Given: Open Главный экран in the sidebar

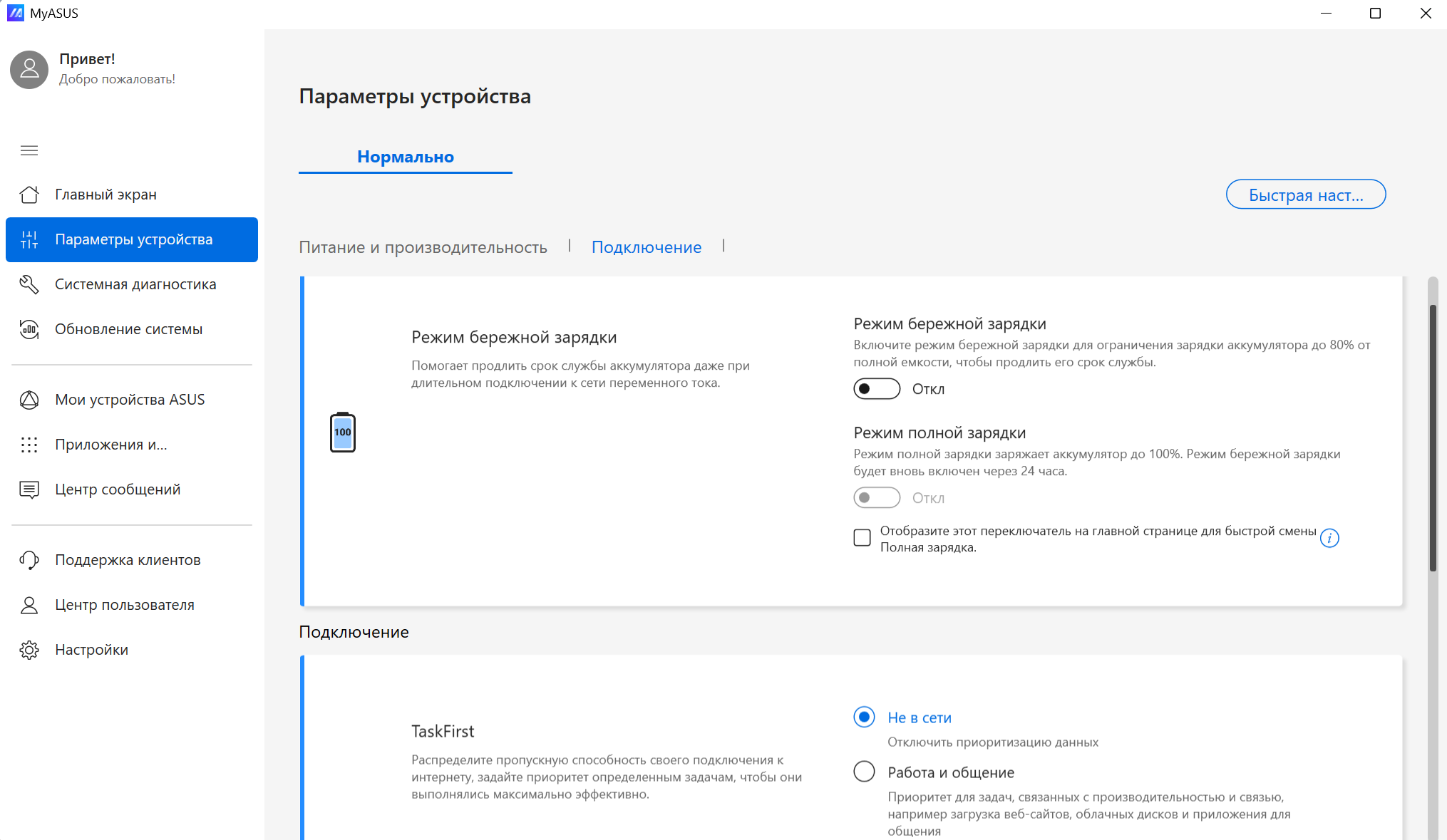Looking at the screenshot, I should coord(132,195).
